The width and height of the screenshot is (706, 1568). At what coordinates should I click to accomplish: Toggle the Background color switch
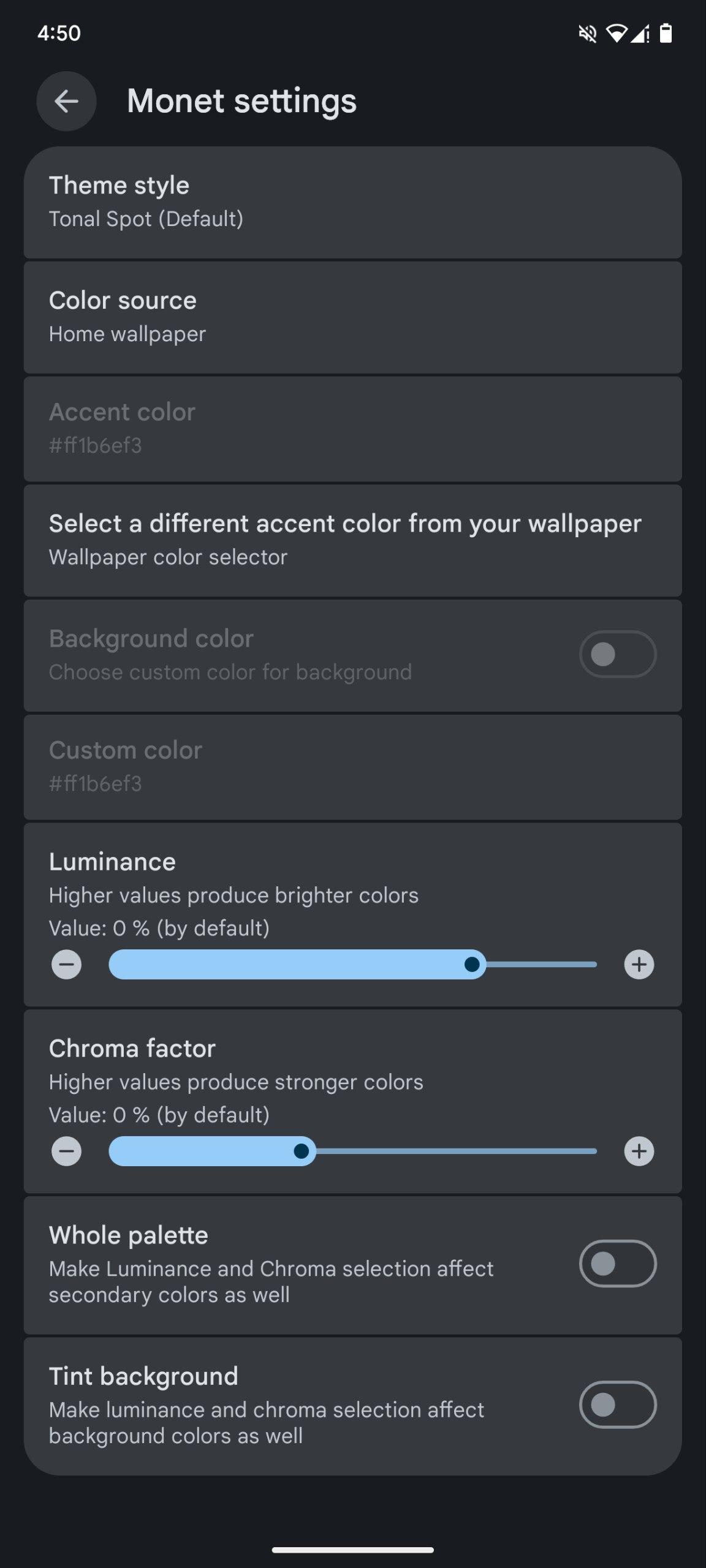click(618, 654)
